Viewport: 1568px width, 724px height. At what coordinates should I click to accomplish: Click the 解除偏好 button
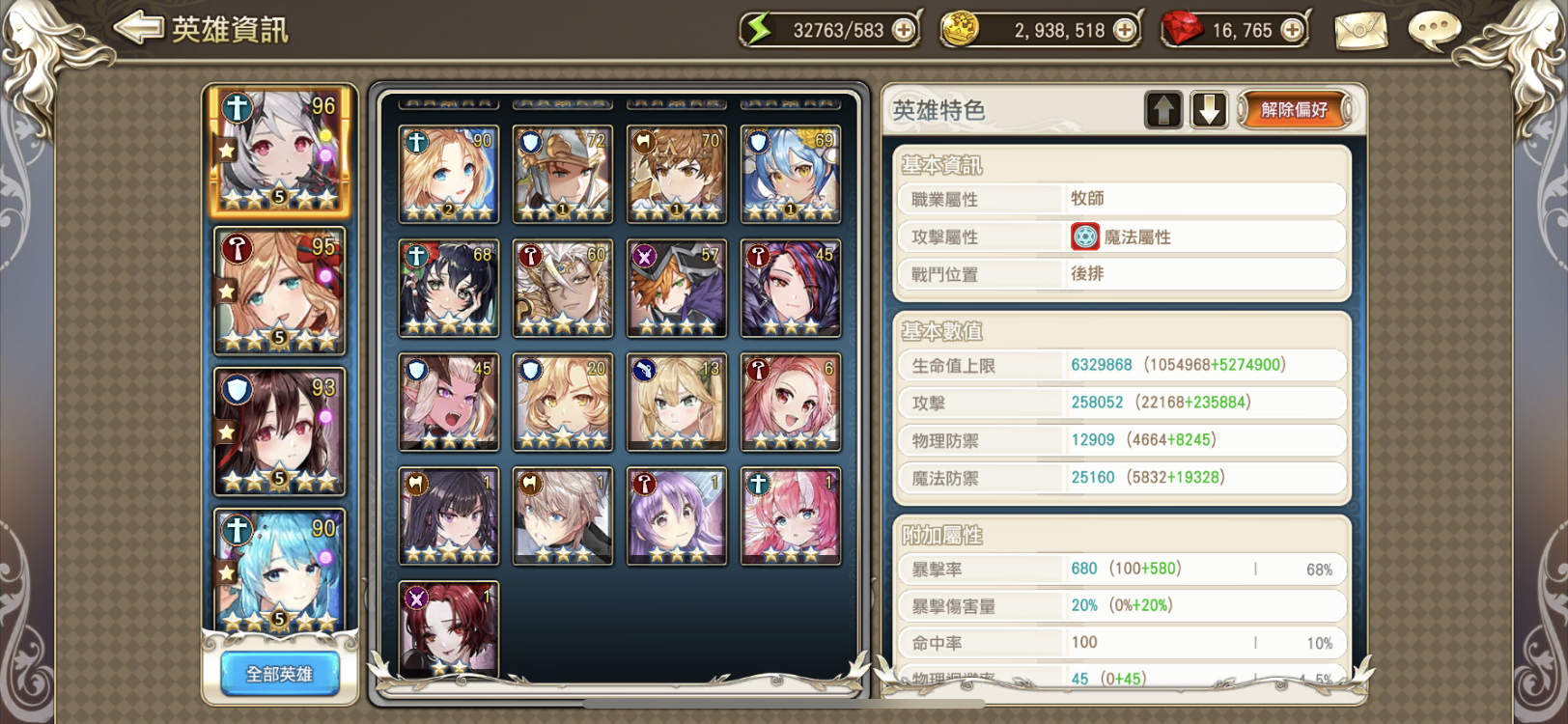(x=1294, y=110)
